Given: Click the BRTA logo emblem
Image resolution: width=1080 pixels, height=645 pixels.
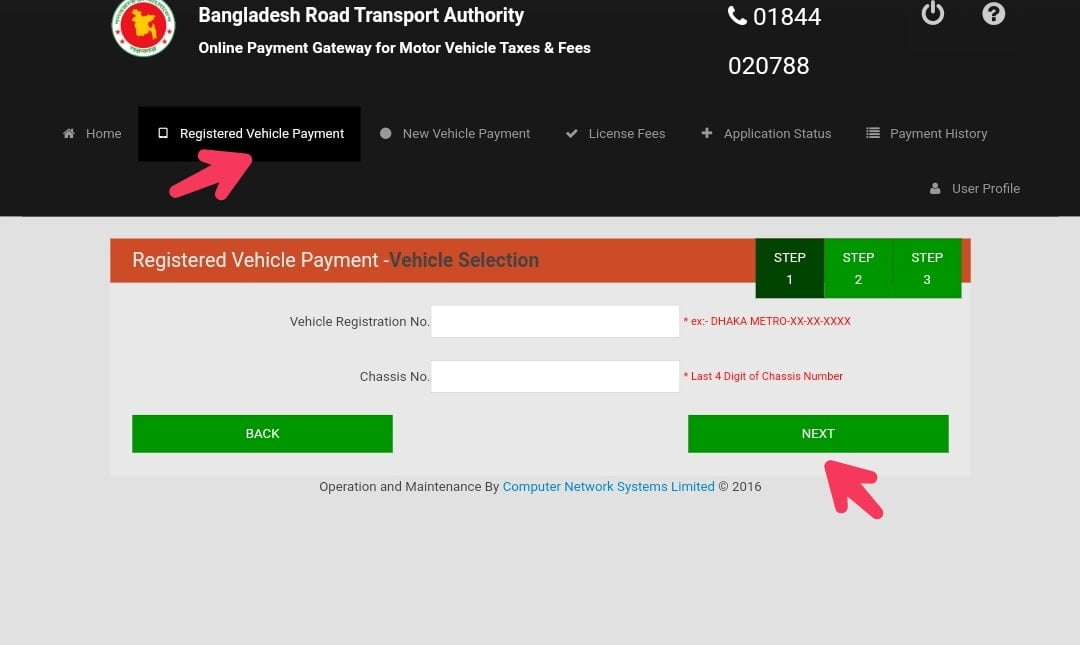Looking at the screenshot, I should click(143, 27).
